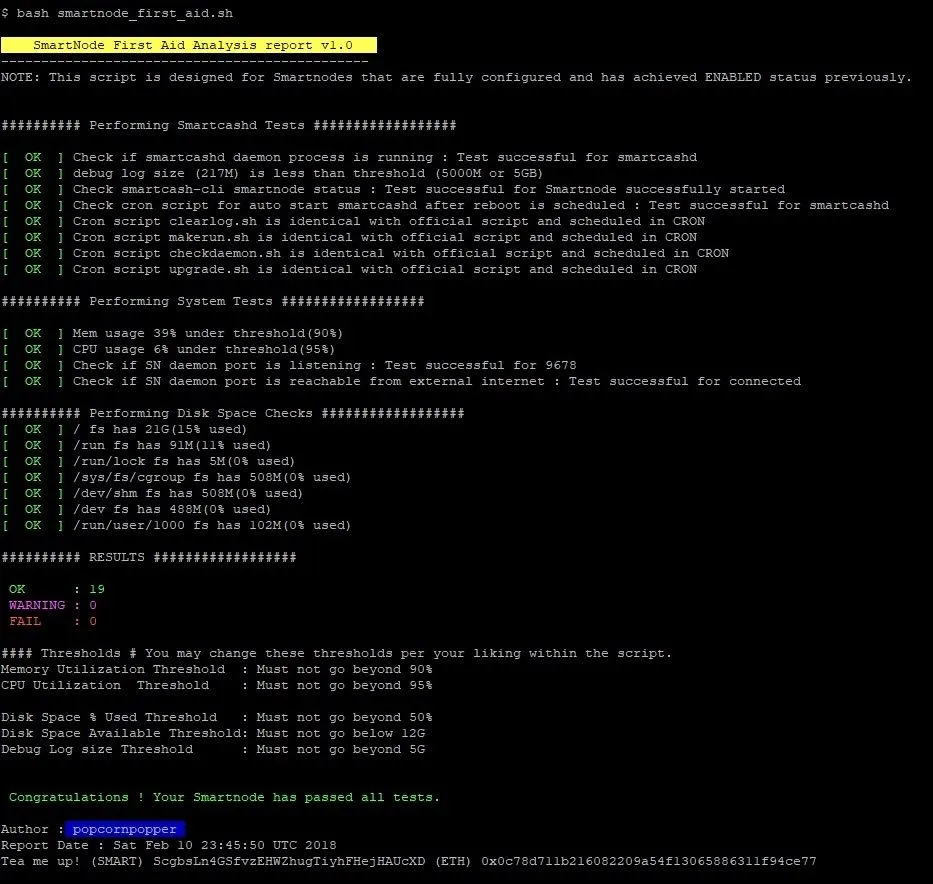Click the command 'bash smartnode_first_aid.sh'
The height and width of the screenshot is (884, 933).
point(125,13)
